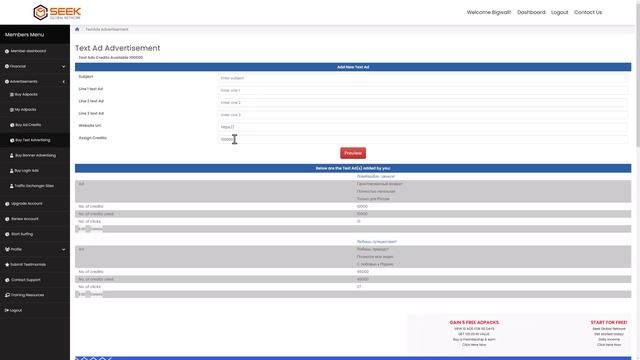Viewport: 640px width, 360px height.
Task: Go to My Adpacks page
Action: 25,110
